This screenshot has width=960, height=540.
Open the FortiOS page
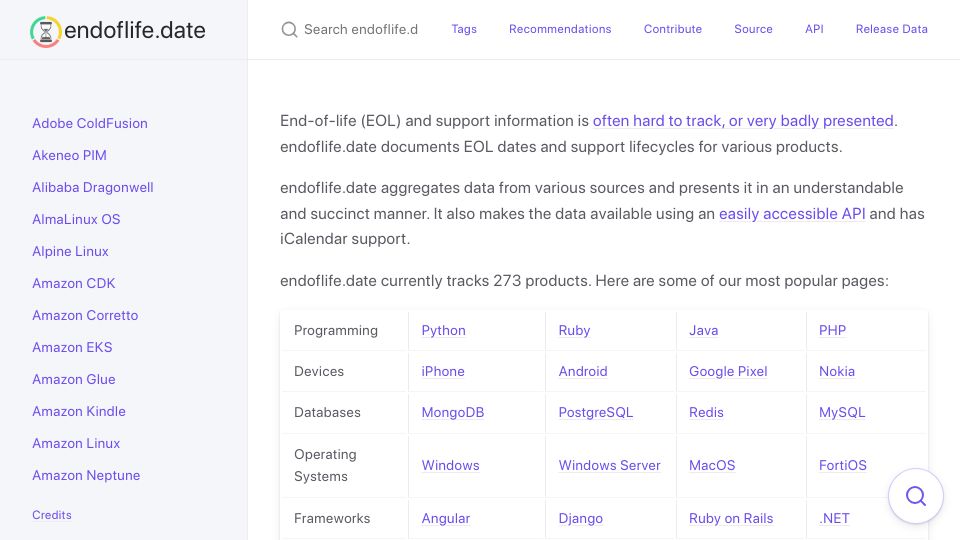[842, 465]
